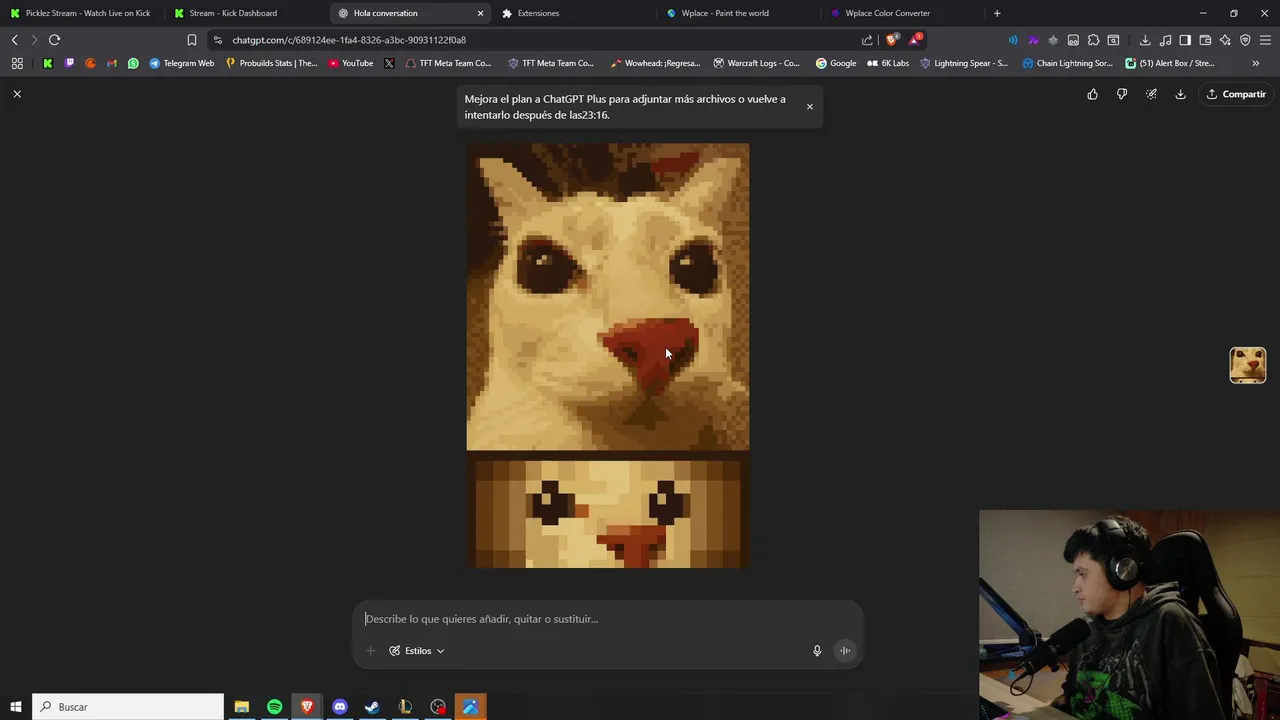Viewport: 1280px width, 720px height.
Task: Open the Gmail bookmark icon
Action: point(111,63)
